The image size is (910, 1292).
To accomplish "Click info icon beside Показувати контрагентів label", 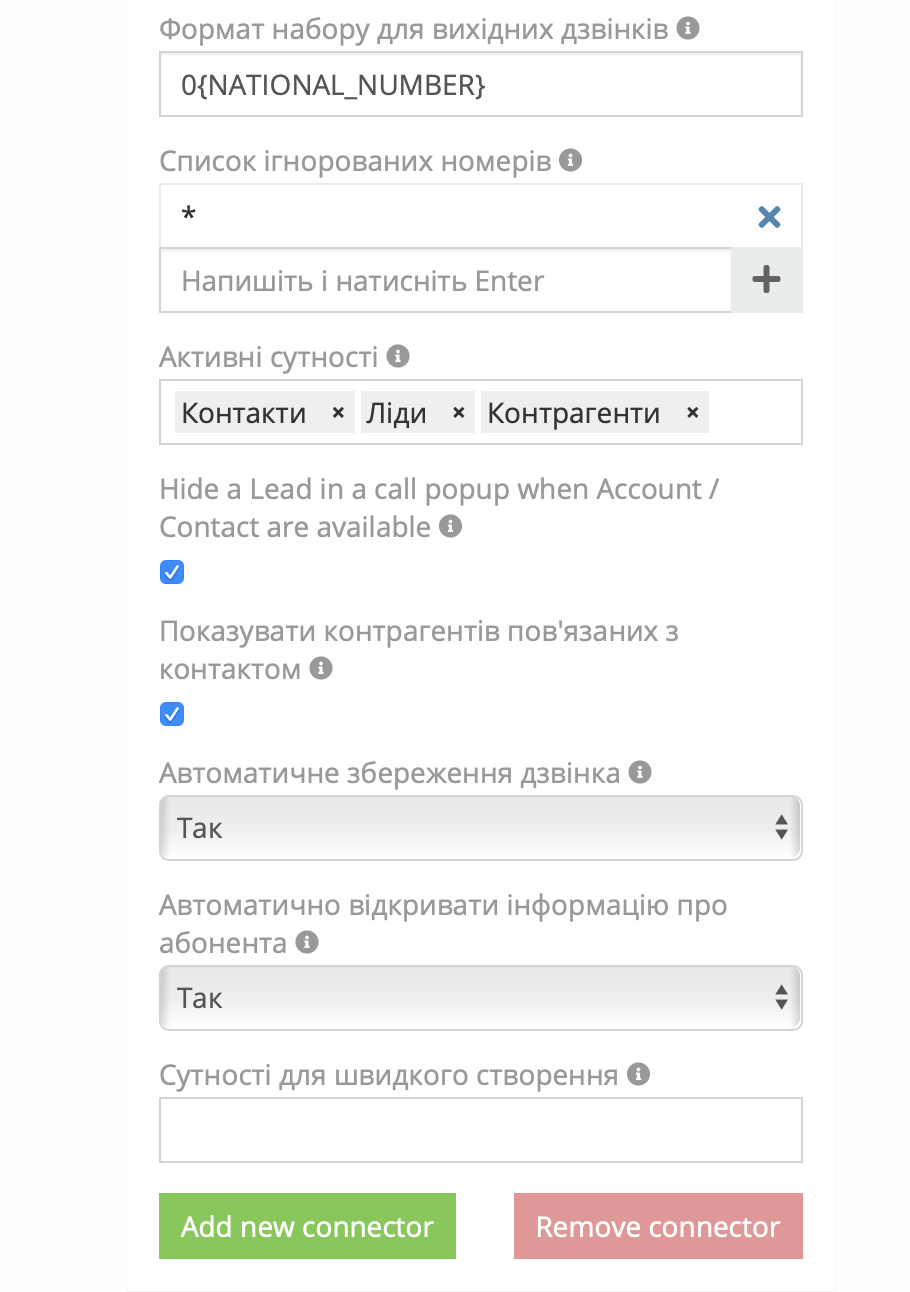I will pyautogui.click(x=320, y=667).
